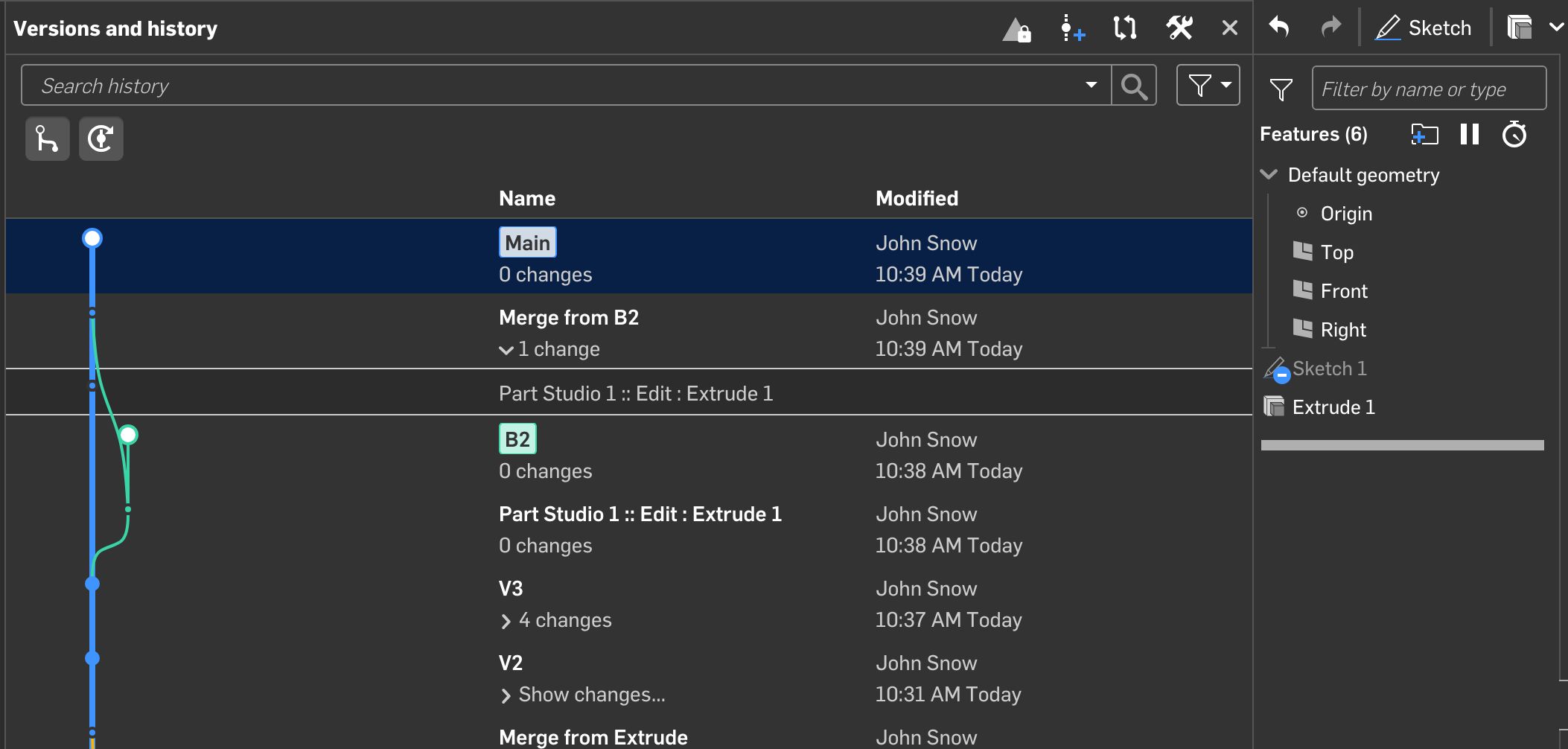The width and height of the screenshot is (1568, 749).
Task: Select the V2 version entry
Action: pos(511,663)
